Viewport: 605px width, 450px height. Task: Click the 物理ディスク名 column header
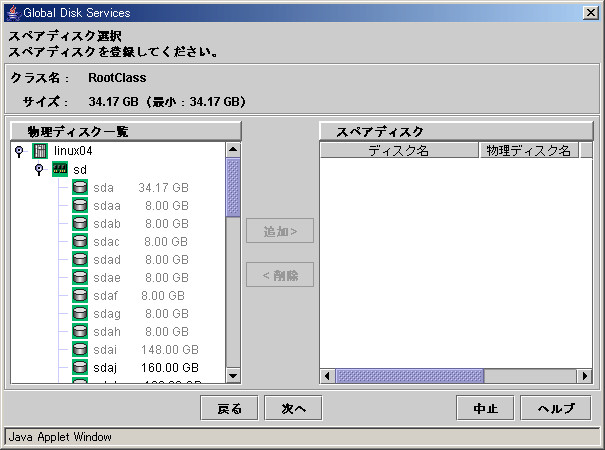point(528,150)
